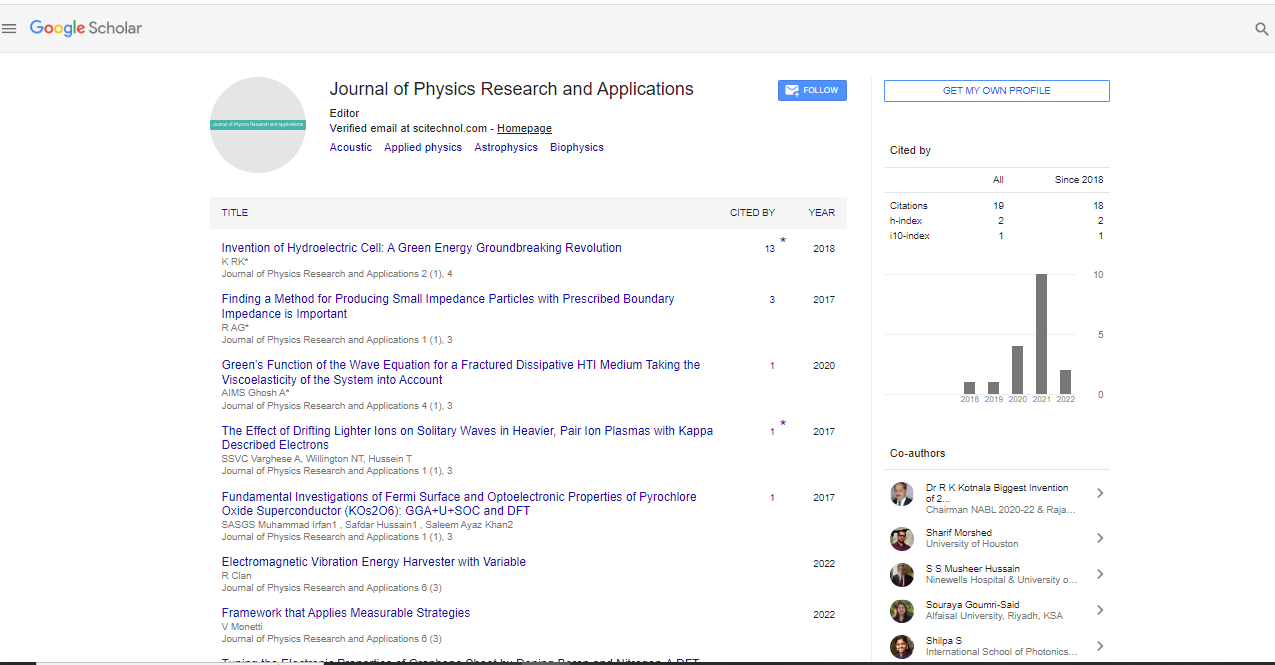
Task: Click the i10-index metric label
Action: point(910,236)
